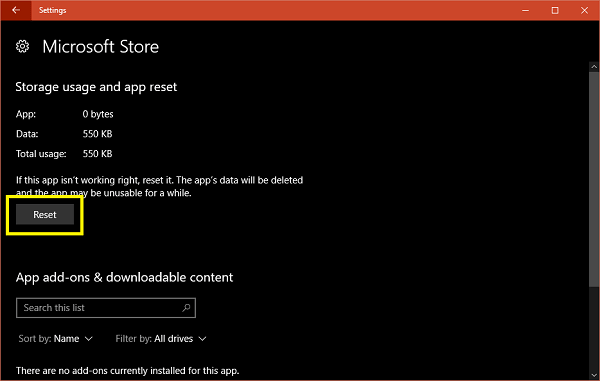Click App add-ons & downloadable content heading
Viewport: 600px width, 381px height.
124,277
